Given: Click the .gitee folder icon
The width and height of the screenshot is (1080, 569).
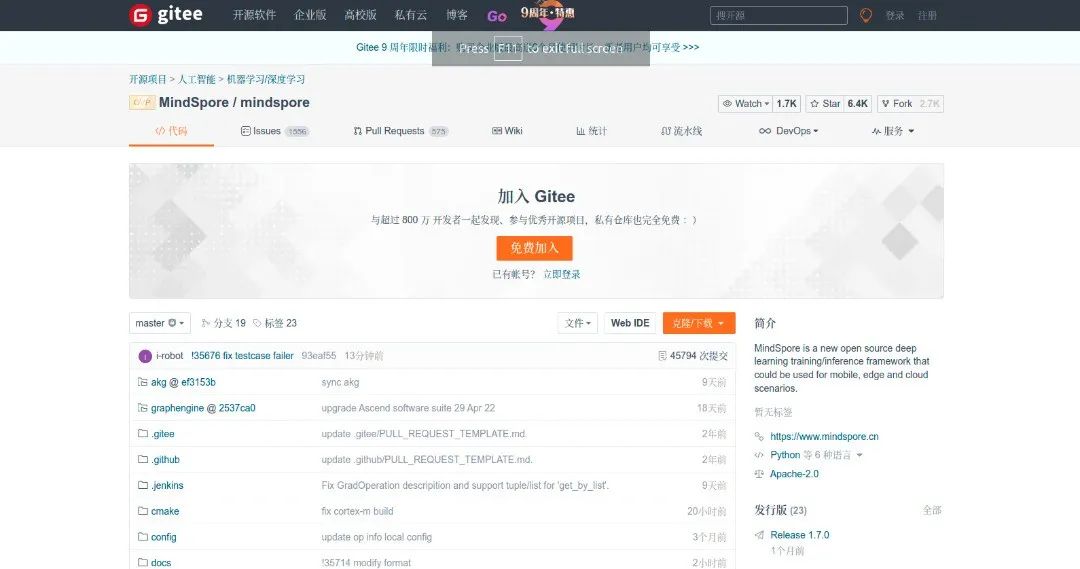Looking at the screenshot, I should [142, 434].
